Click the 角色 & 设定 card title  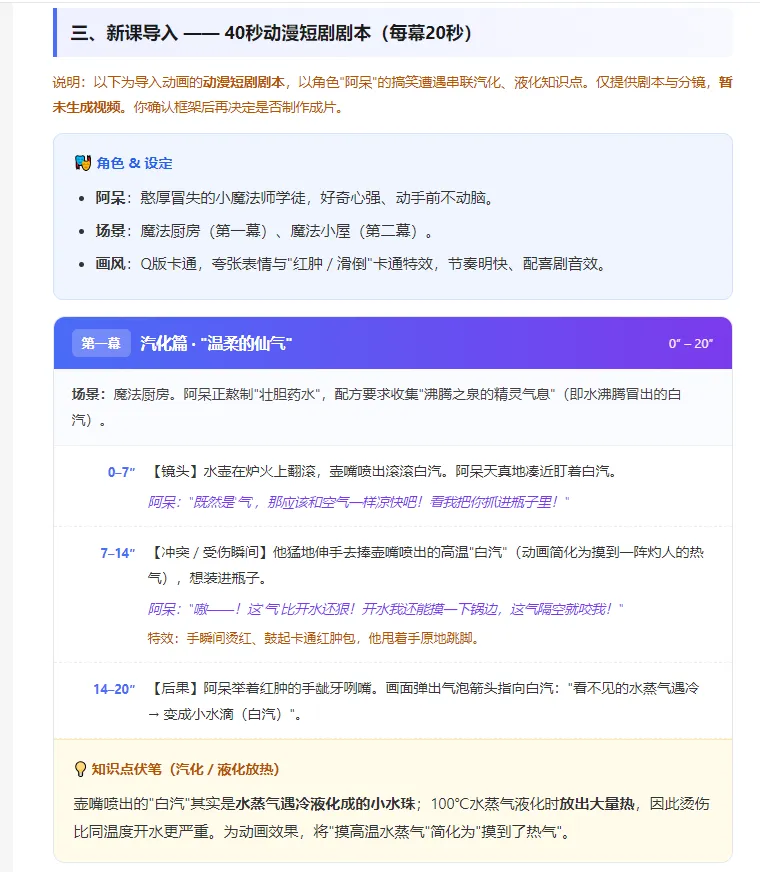coord(134,163)
